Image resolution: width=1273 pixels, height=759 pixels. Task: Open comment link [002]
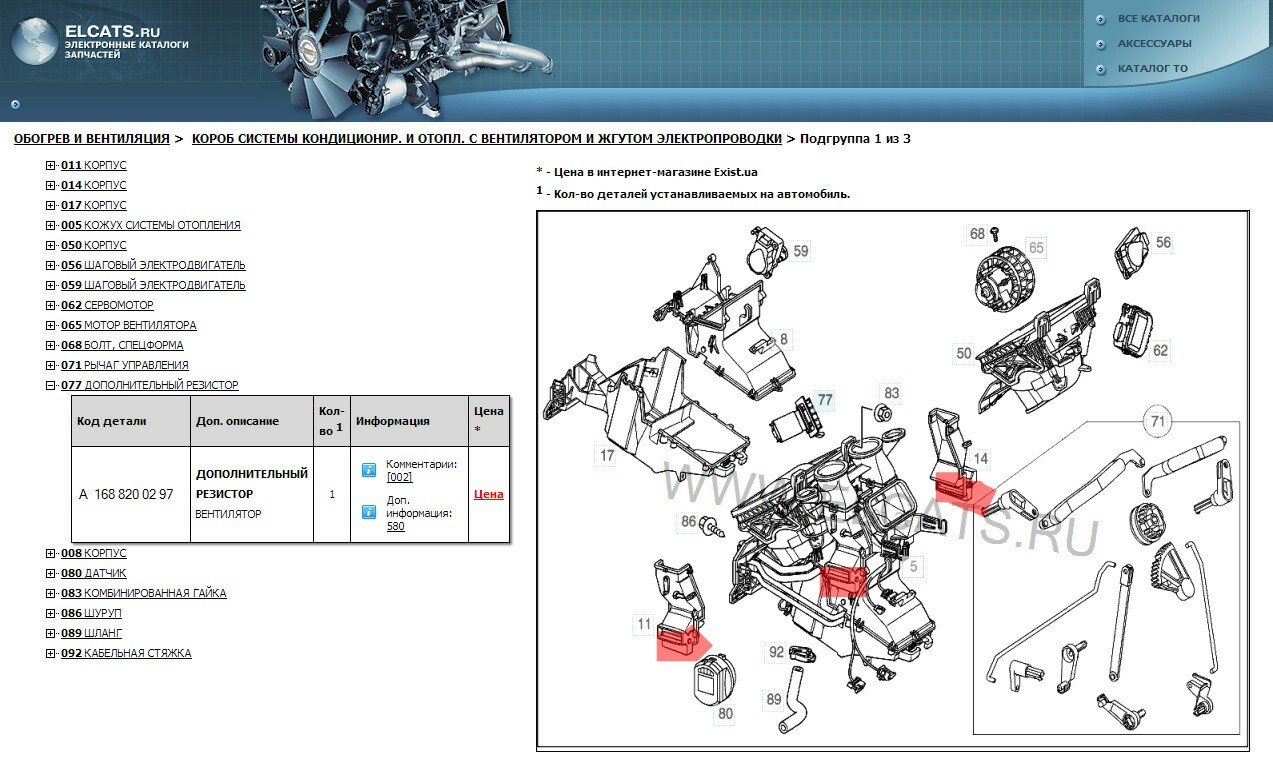(x=399, y=477)
